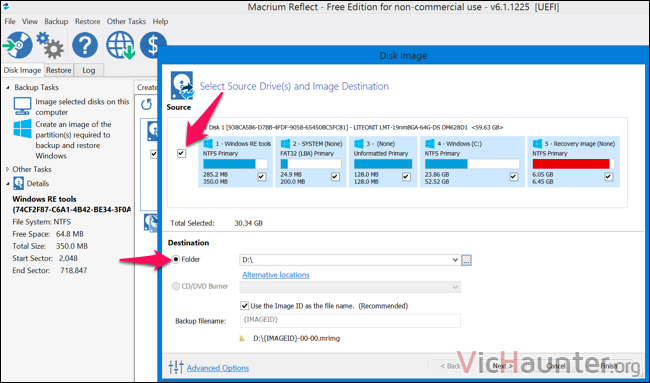The image size is (650, 383).
Task: Click the Disk 1 LITEONIT header text
Action: pos(354,127)
